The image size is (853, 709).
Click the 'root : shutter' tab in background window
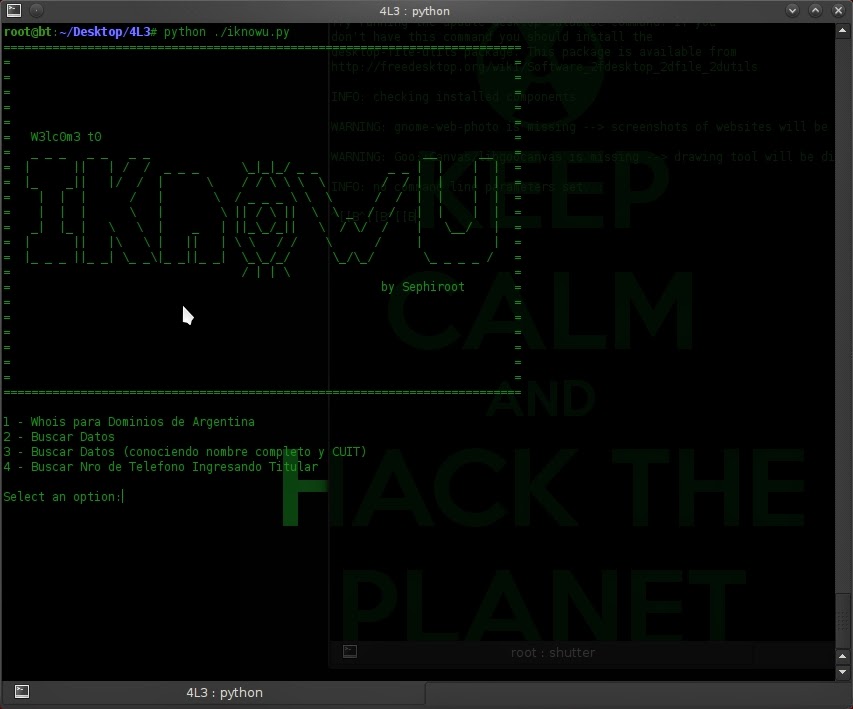553,652
